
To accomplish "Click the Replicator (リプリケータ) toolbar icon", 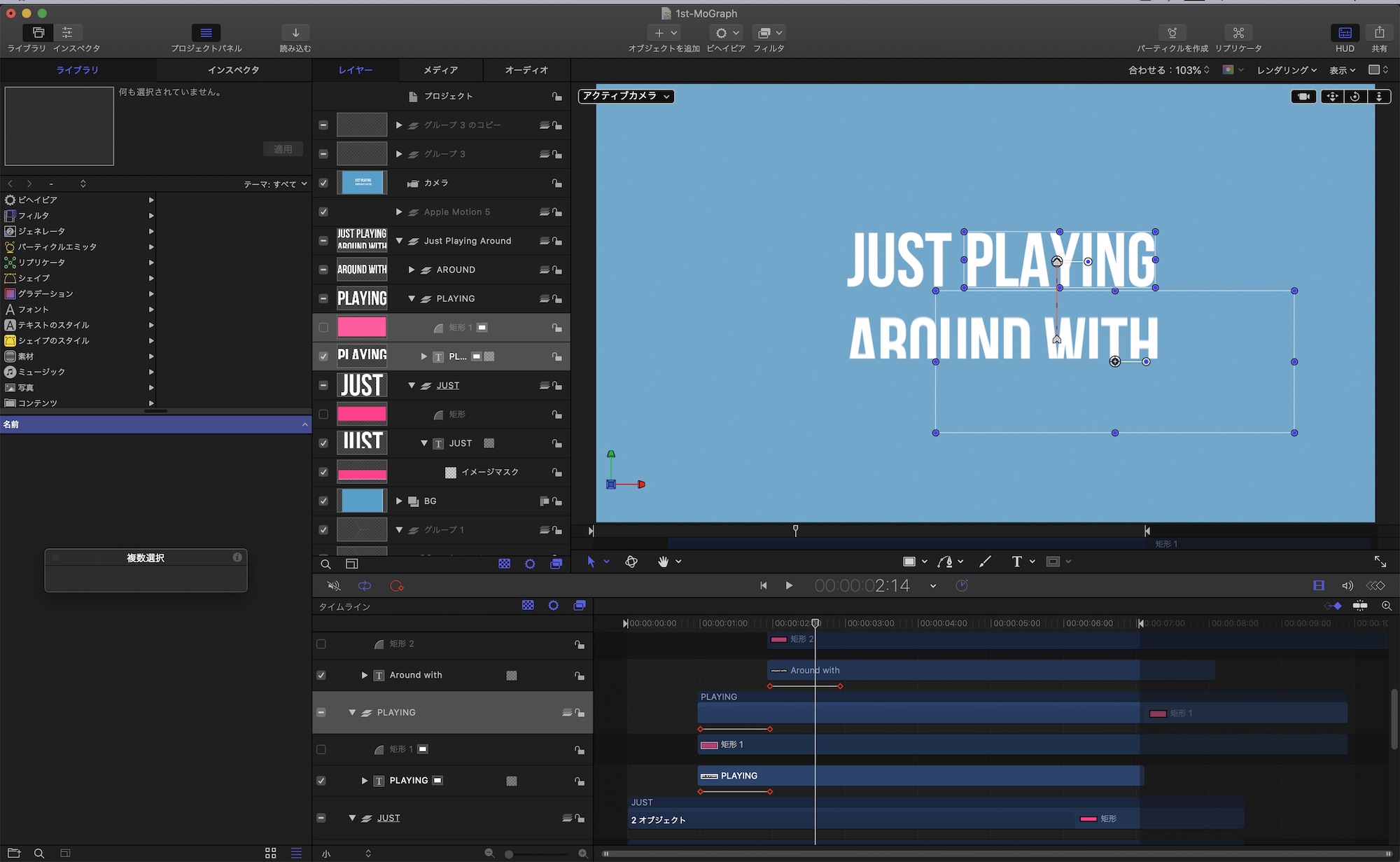I will click(x=1238, y=33).
